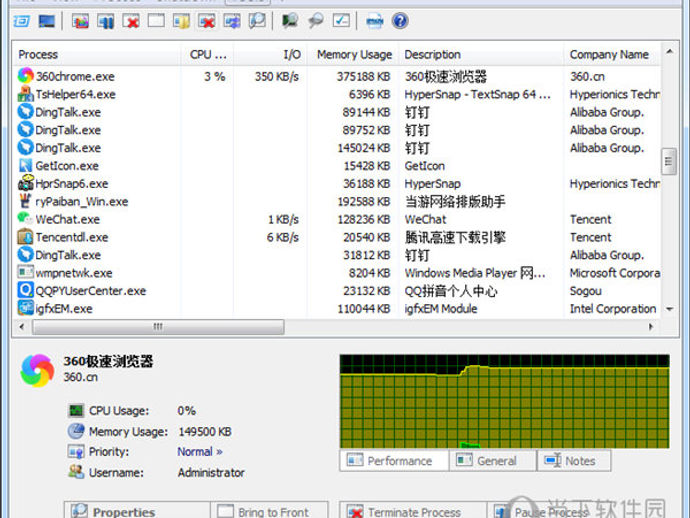Click the GetIcon.exe process icon
This screenshot has width=690, height=518.
[26, 165]
